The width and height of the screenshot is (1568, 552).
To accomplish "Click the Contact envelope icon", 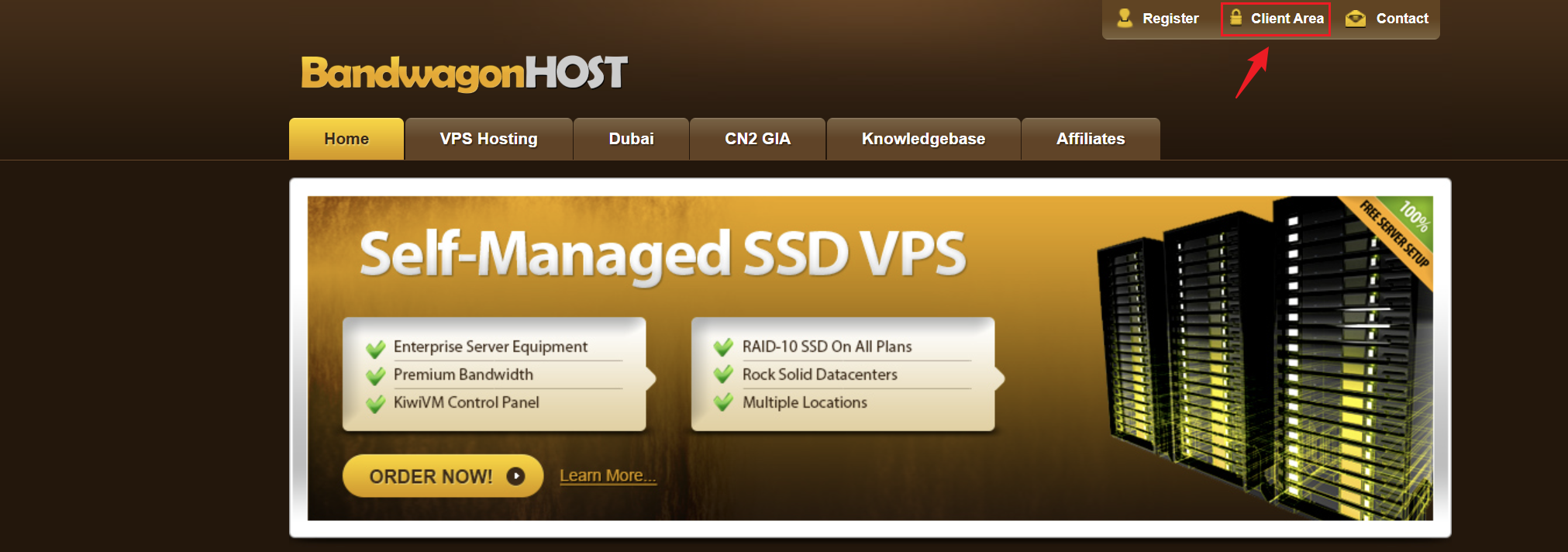I will [x=1356, y=19].
